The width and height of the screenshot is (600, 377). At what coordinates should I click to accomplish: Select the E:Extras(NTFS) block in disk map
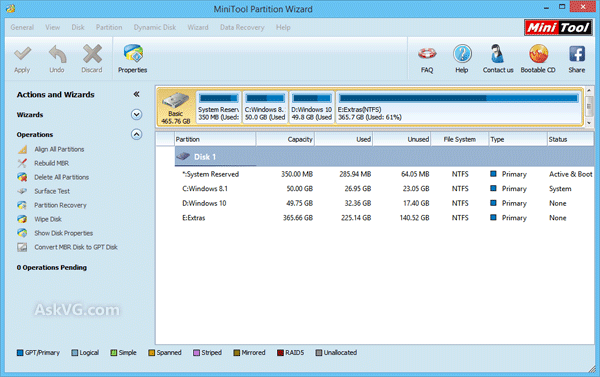pos(458,108)
